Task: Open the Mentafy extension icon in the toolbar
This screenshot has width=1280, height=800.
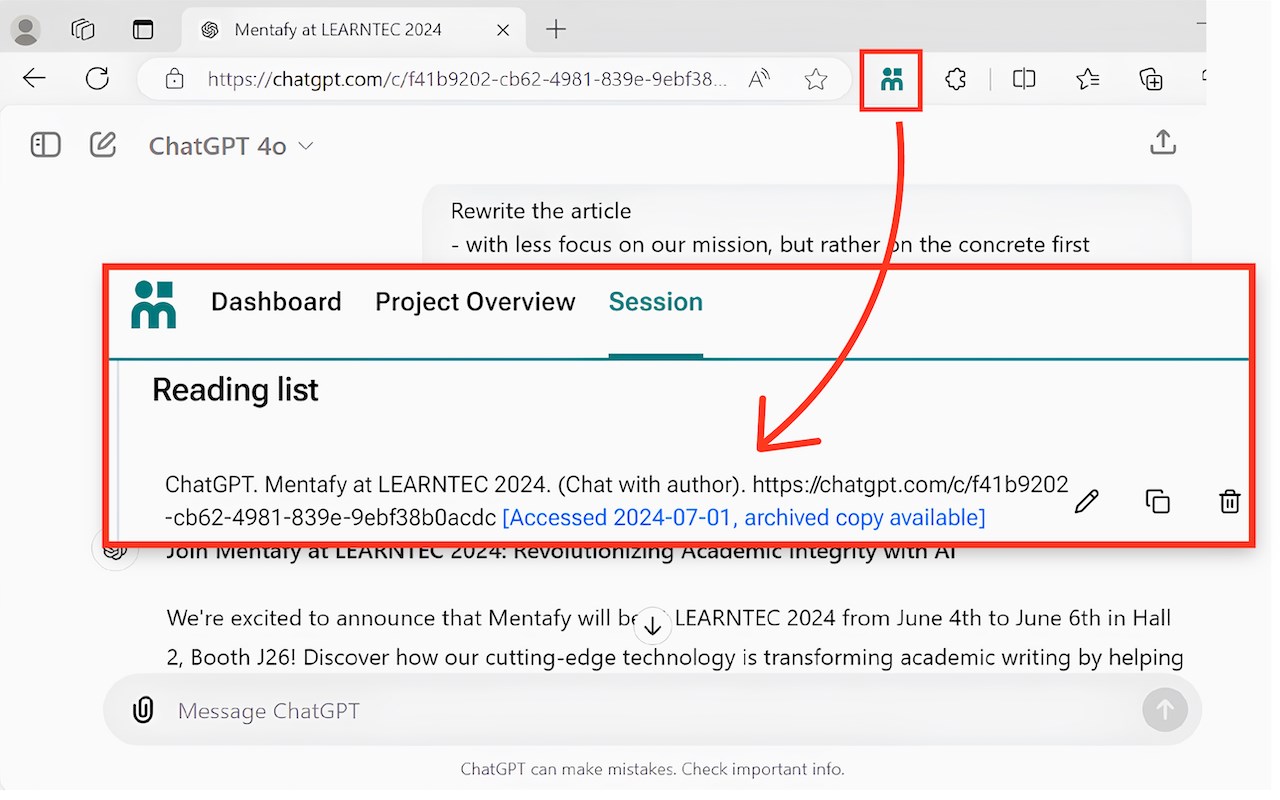Action: pyautogui.click(x=892, y=79)
